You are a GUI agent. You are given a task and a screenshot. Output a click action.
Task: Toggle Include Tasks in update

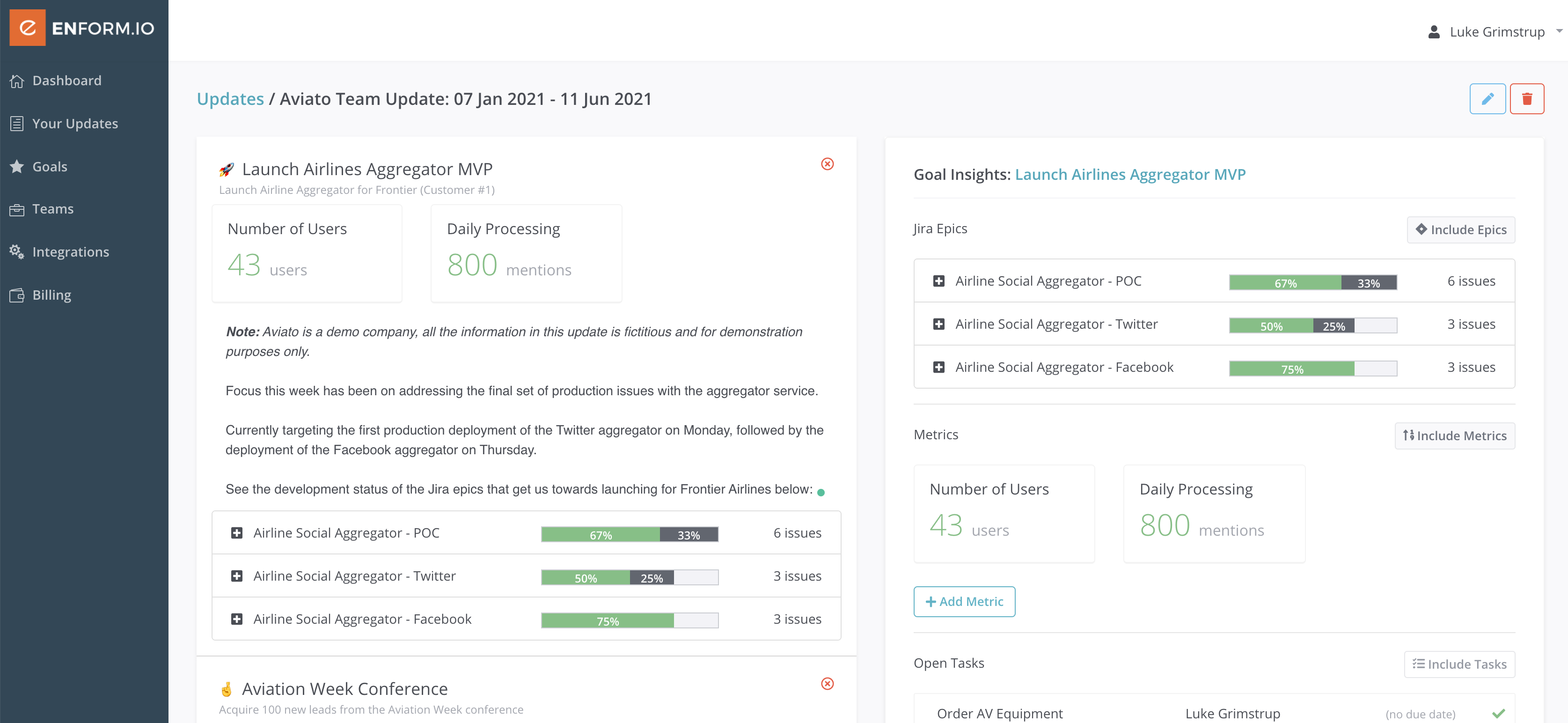(x=1459, y=664)
